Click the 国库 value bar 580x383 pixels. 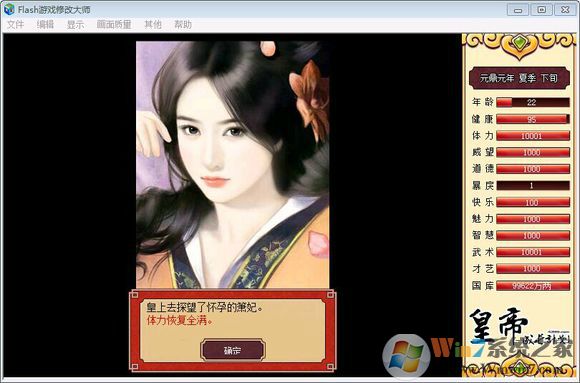tap(533, 286)
